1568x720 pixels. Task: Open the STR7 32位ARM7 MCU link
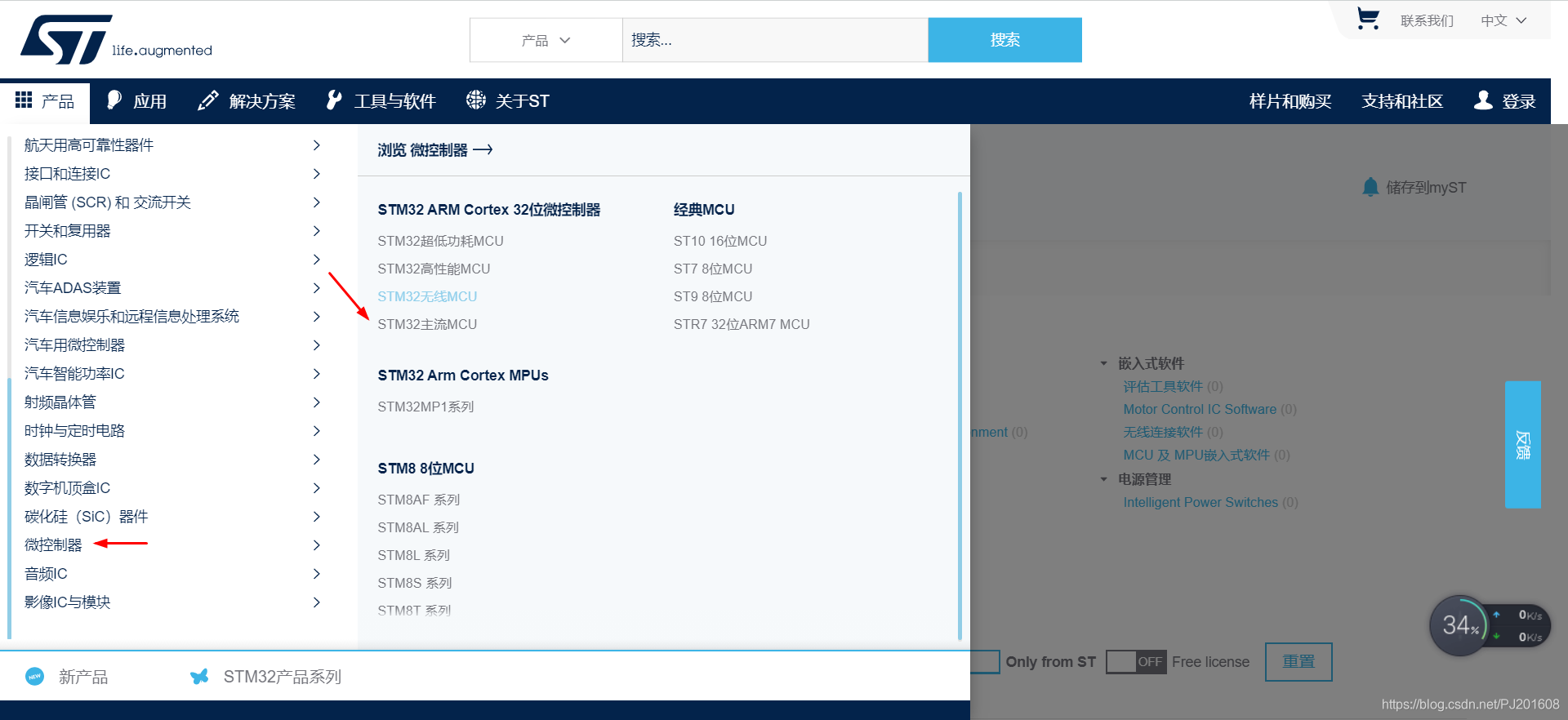[x=742, y=324]
